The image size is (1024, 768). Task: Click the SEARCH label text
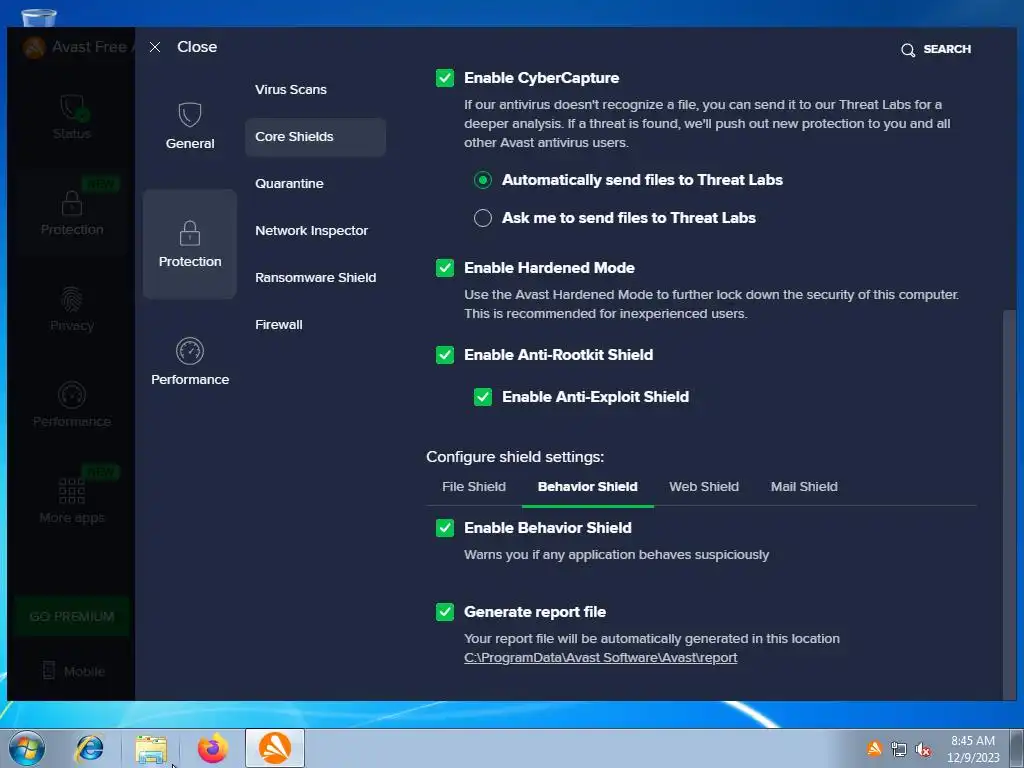tap(947, 49)
